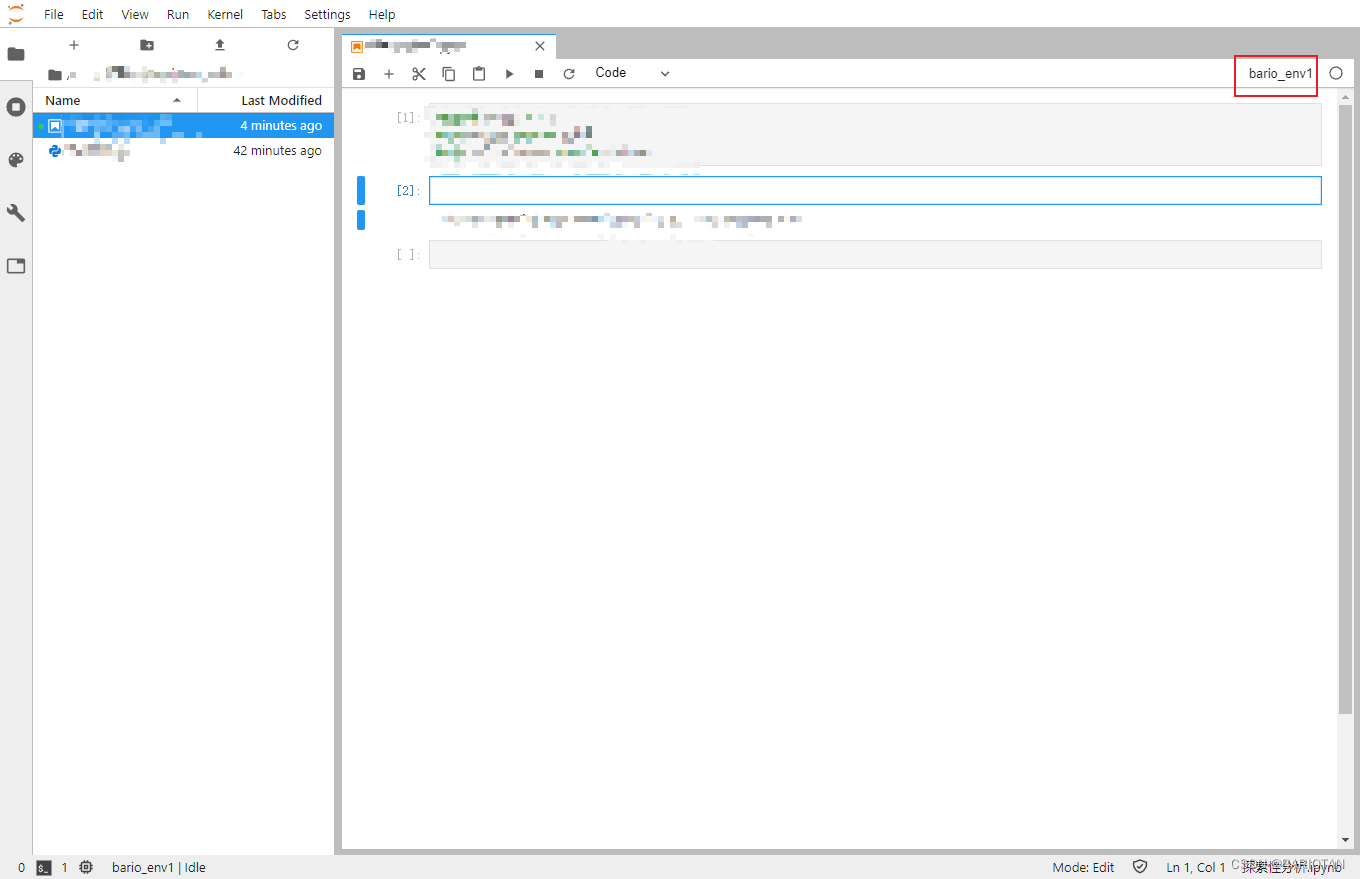
Task: Click Ln 1, Col 1 status entry
Action: coord(1195,867)
